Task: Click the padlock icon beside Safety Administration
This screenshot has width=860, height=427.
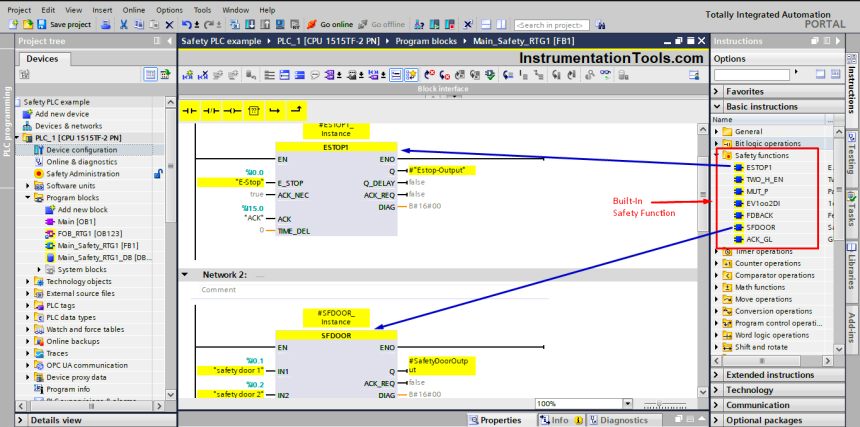Action: click(158, 174)
